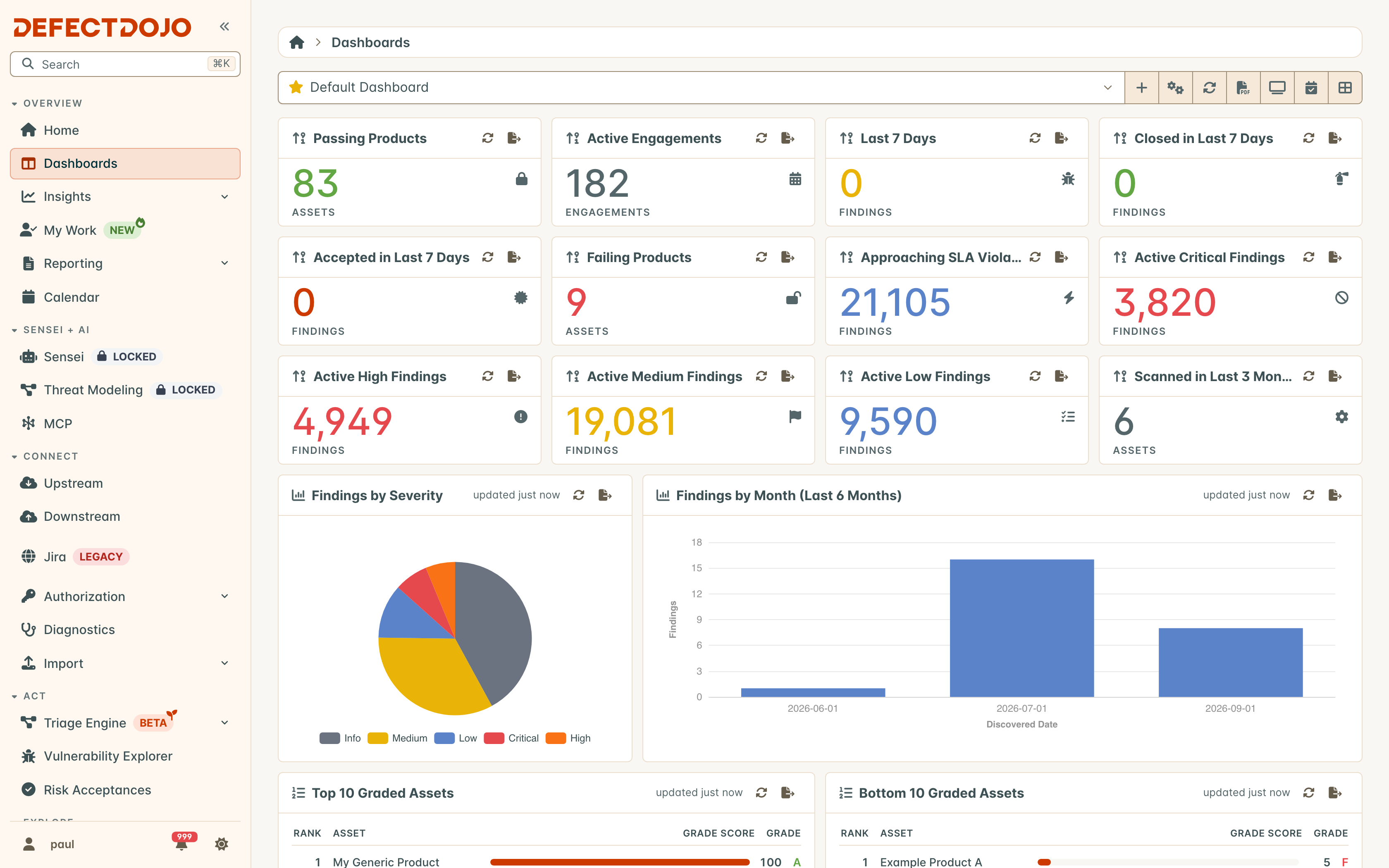
Task: Export the dashboard as PDF
Action: pos(1243,87)
